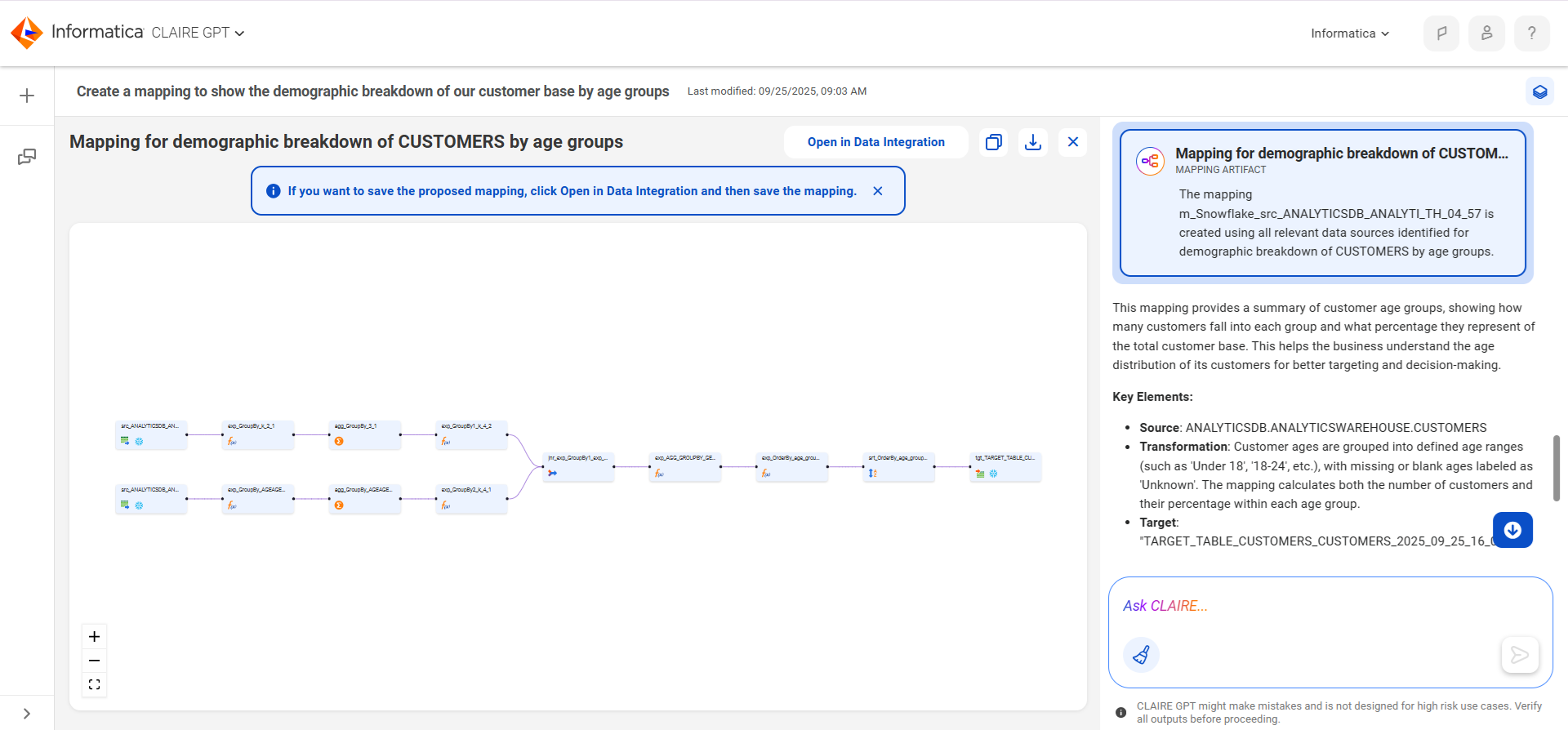Open the user profile icon
Viewport: 1568px width, 730px height.
(1486, 33)
